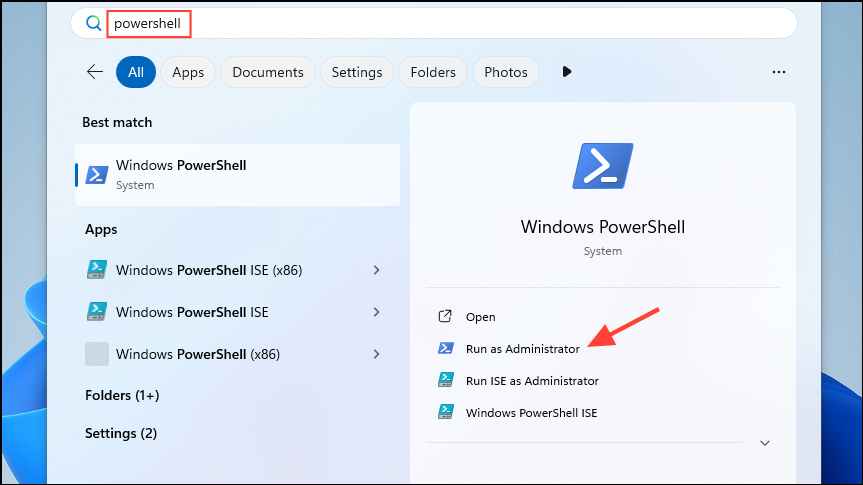Click the Windows PowerShell ISE app icon in Apps list
This screenshot has width=863, height=485.
coord(97,312)
